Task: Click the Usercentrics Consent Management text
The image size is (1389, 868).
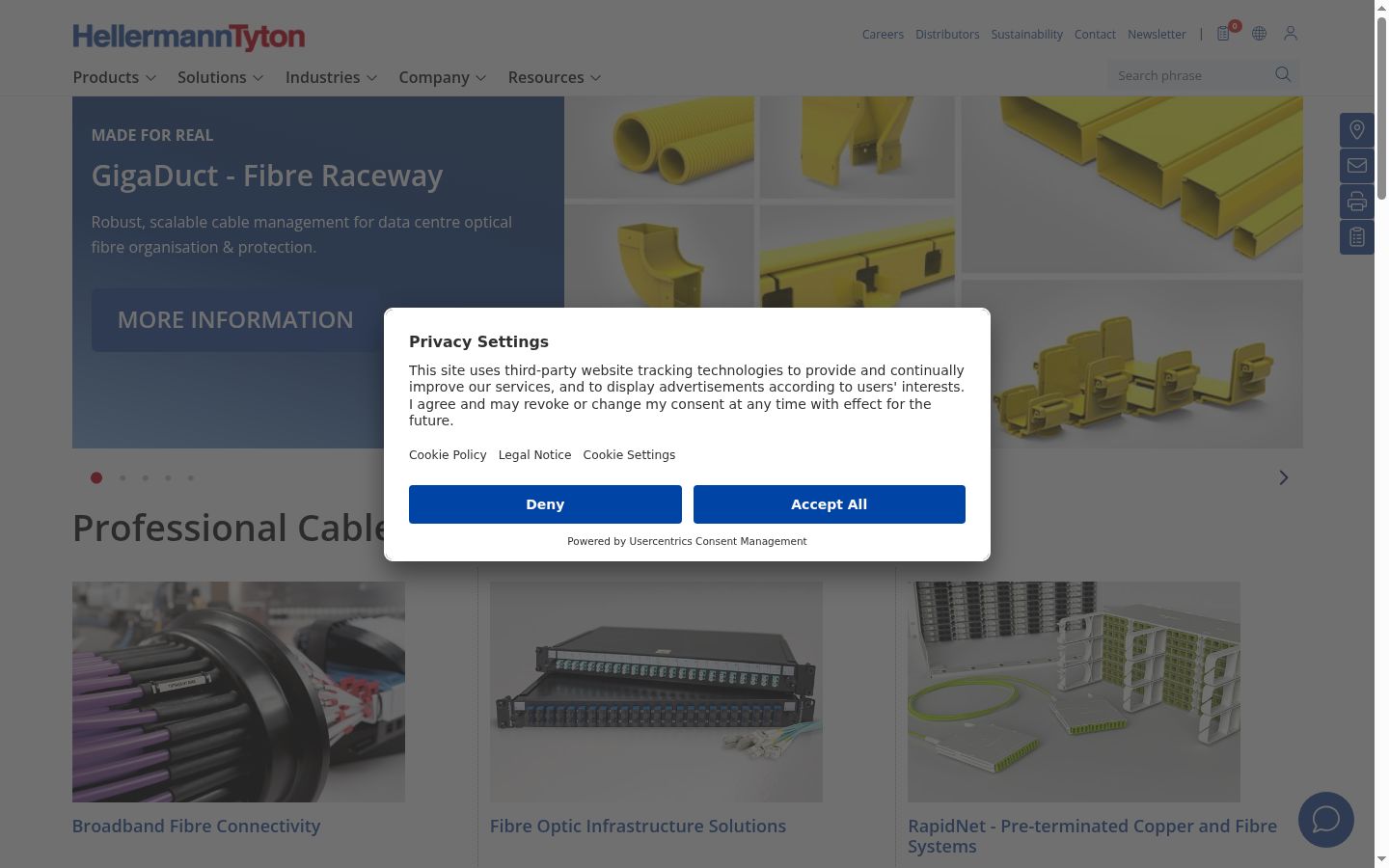Action: [x=718, y=542]
